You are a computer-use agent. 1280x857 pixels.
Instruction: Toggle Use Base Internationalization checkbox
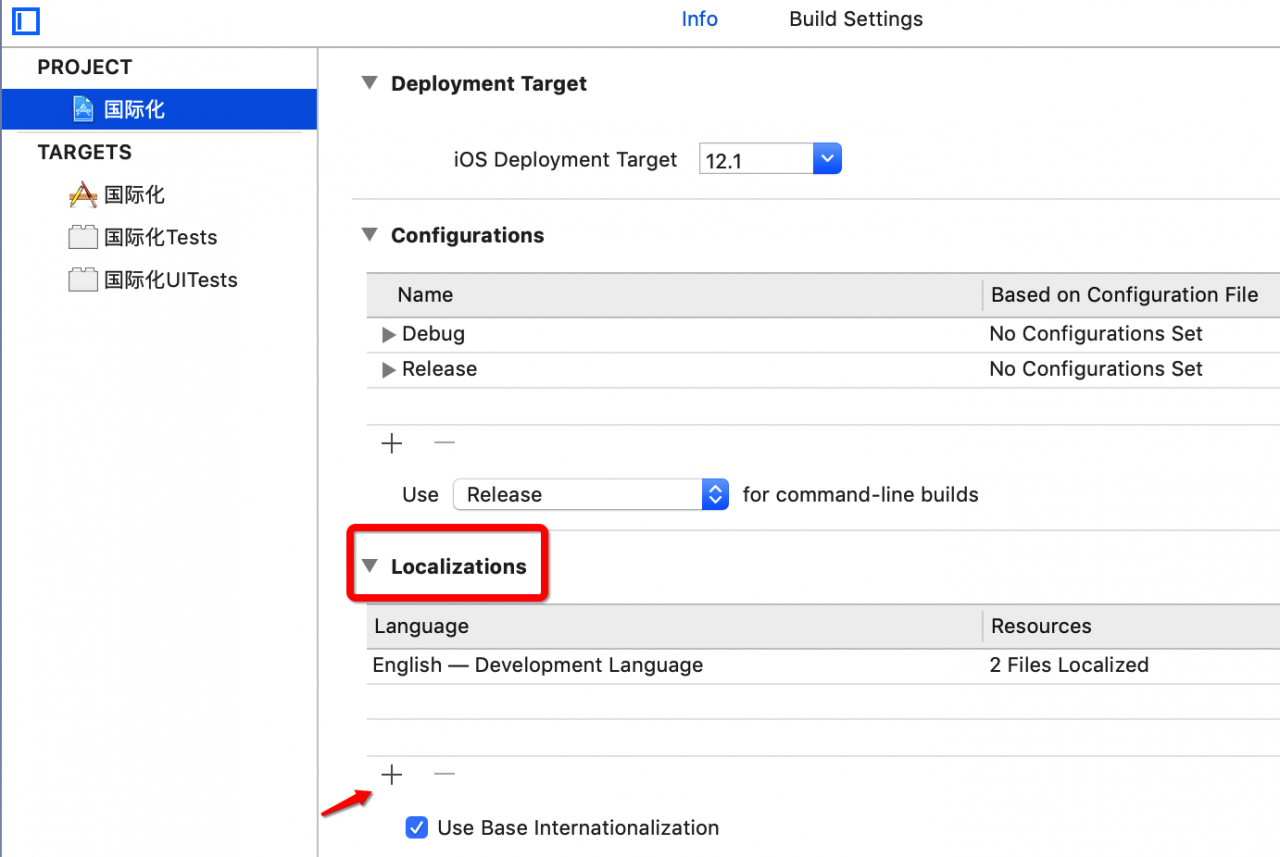pyautogui.click(x=417, y=828)
